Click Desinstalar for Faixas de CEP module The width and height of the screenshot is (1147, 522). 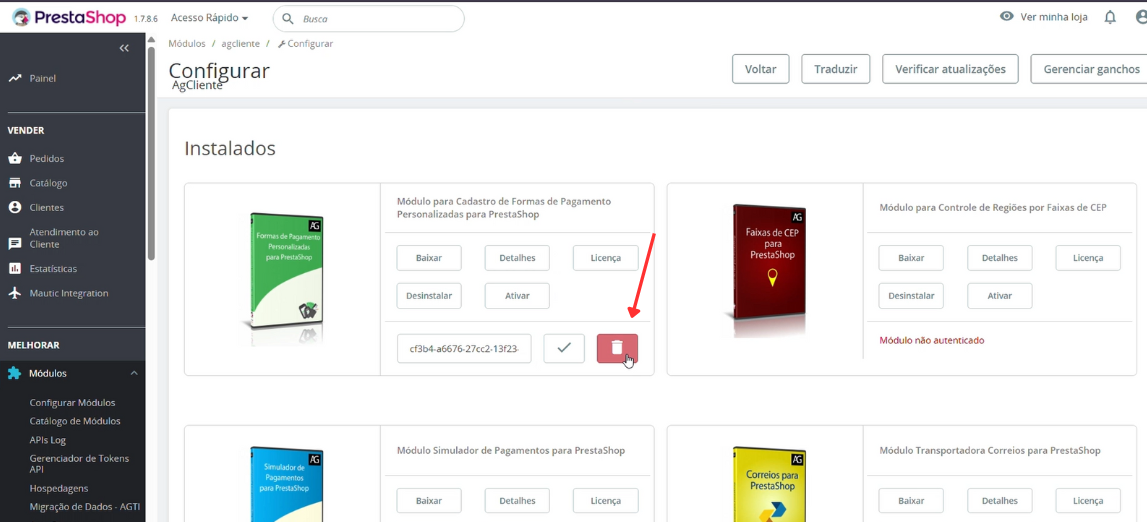(911, 296)
